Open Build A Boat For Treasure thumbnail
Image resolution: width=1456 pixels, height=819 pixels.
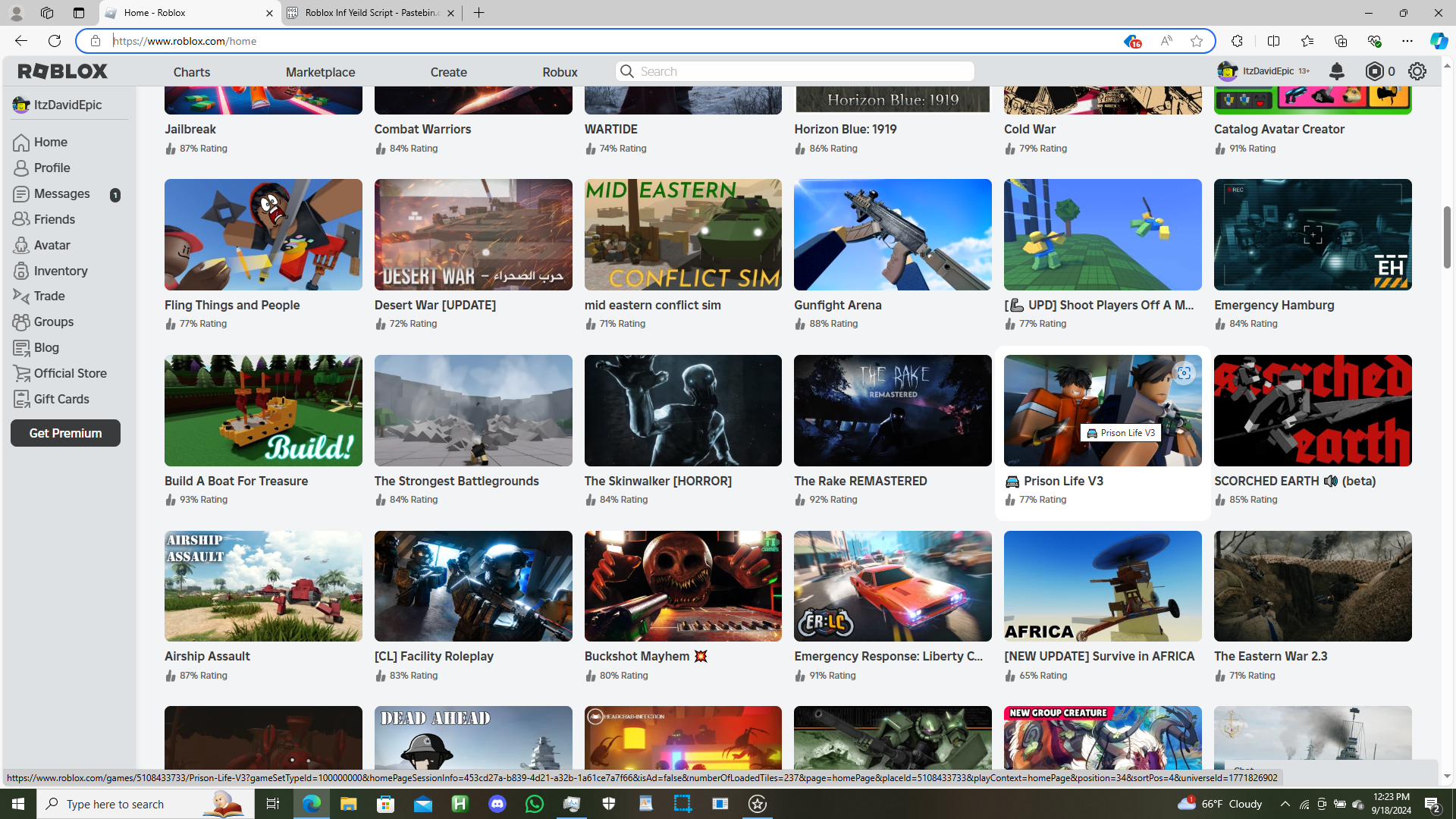(263, 410)
